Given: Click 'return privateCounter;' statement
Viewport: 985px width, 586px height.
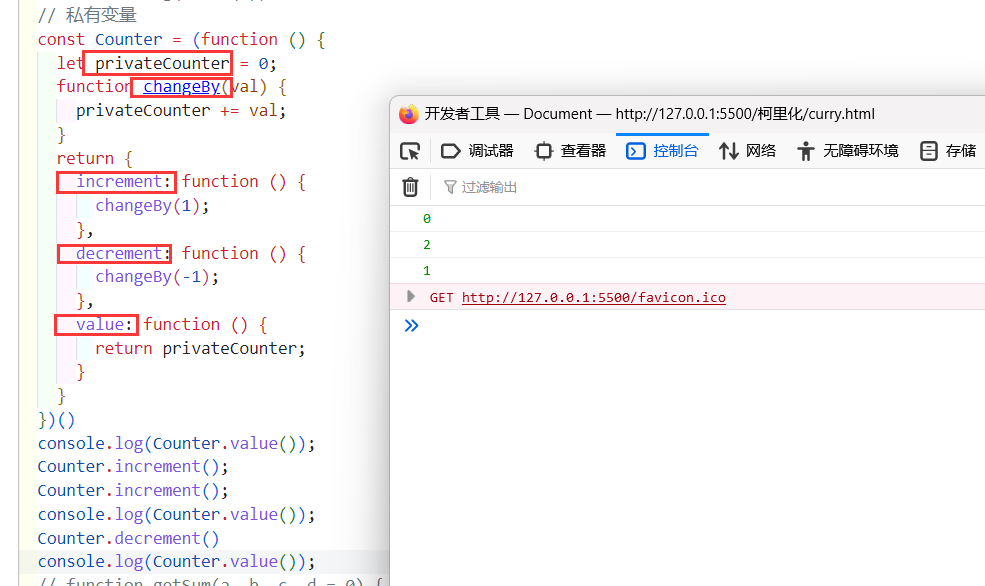Looking at the screenshot, I should [x=200, y=349].
